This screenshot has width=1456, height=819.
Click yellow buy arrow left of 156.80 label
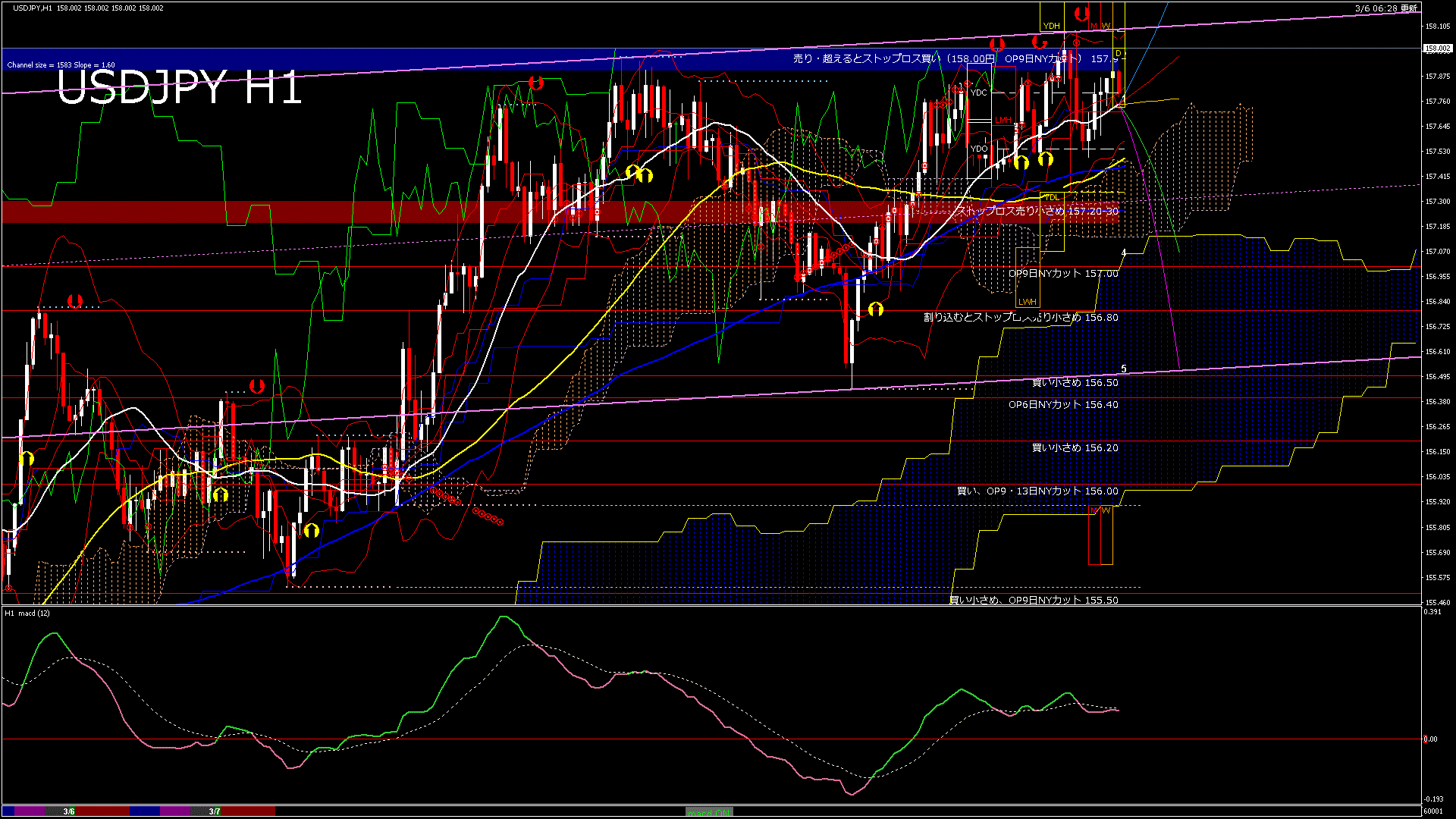pyautogui.click(x=876, y=309)
